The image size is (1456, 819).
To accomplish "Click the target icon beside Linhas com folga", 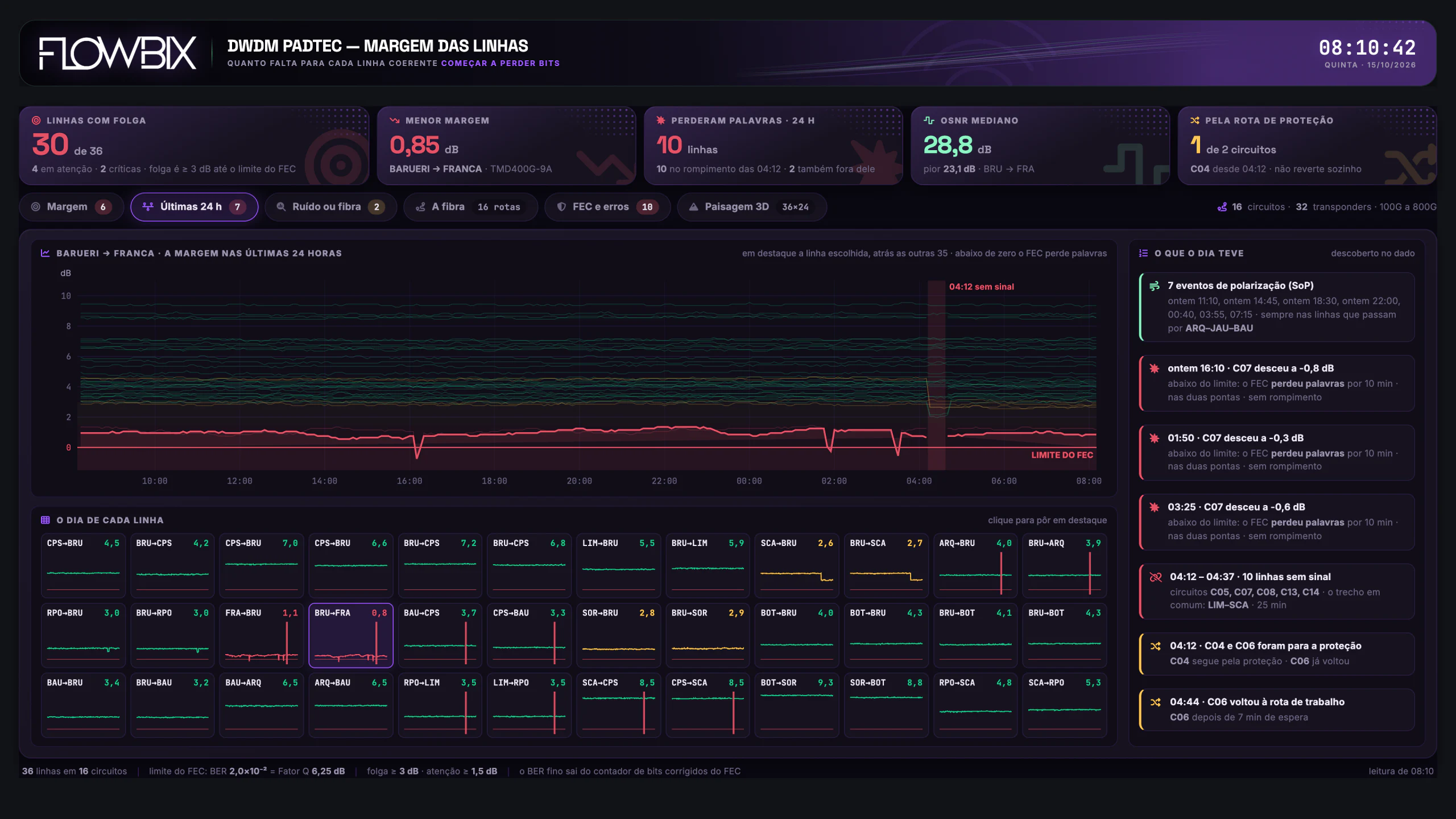I will click(x=36, y=121).
